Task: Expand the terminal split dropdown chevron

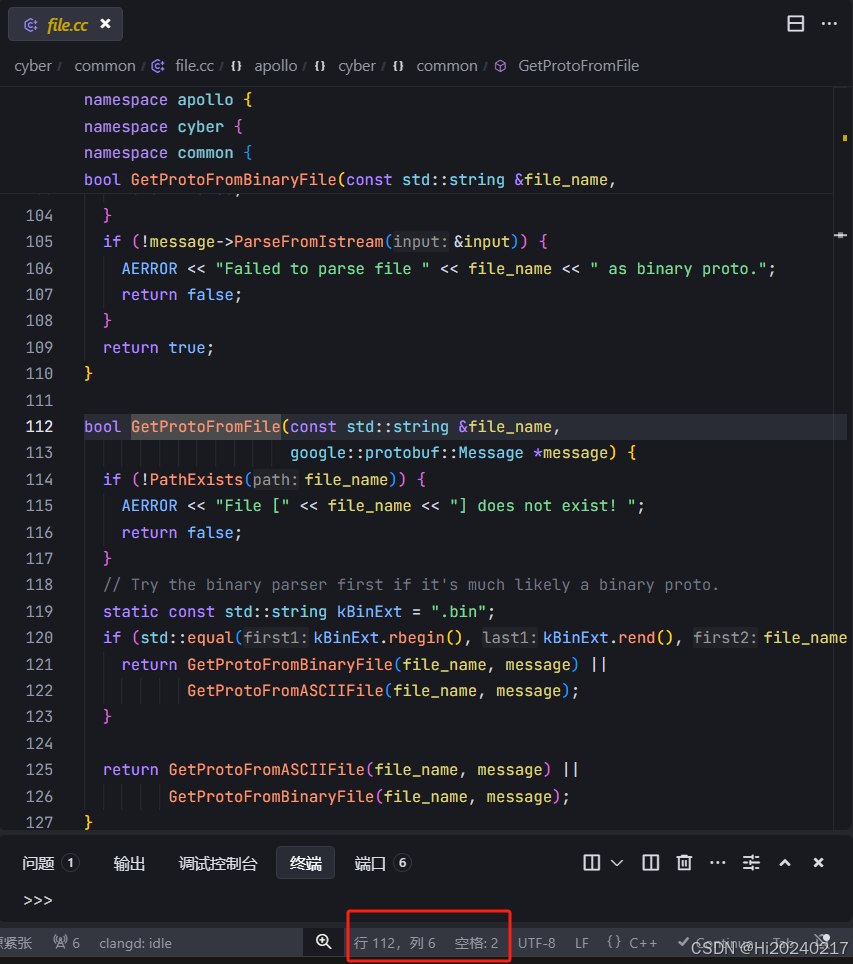Action: (x=617, y=863)
